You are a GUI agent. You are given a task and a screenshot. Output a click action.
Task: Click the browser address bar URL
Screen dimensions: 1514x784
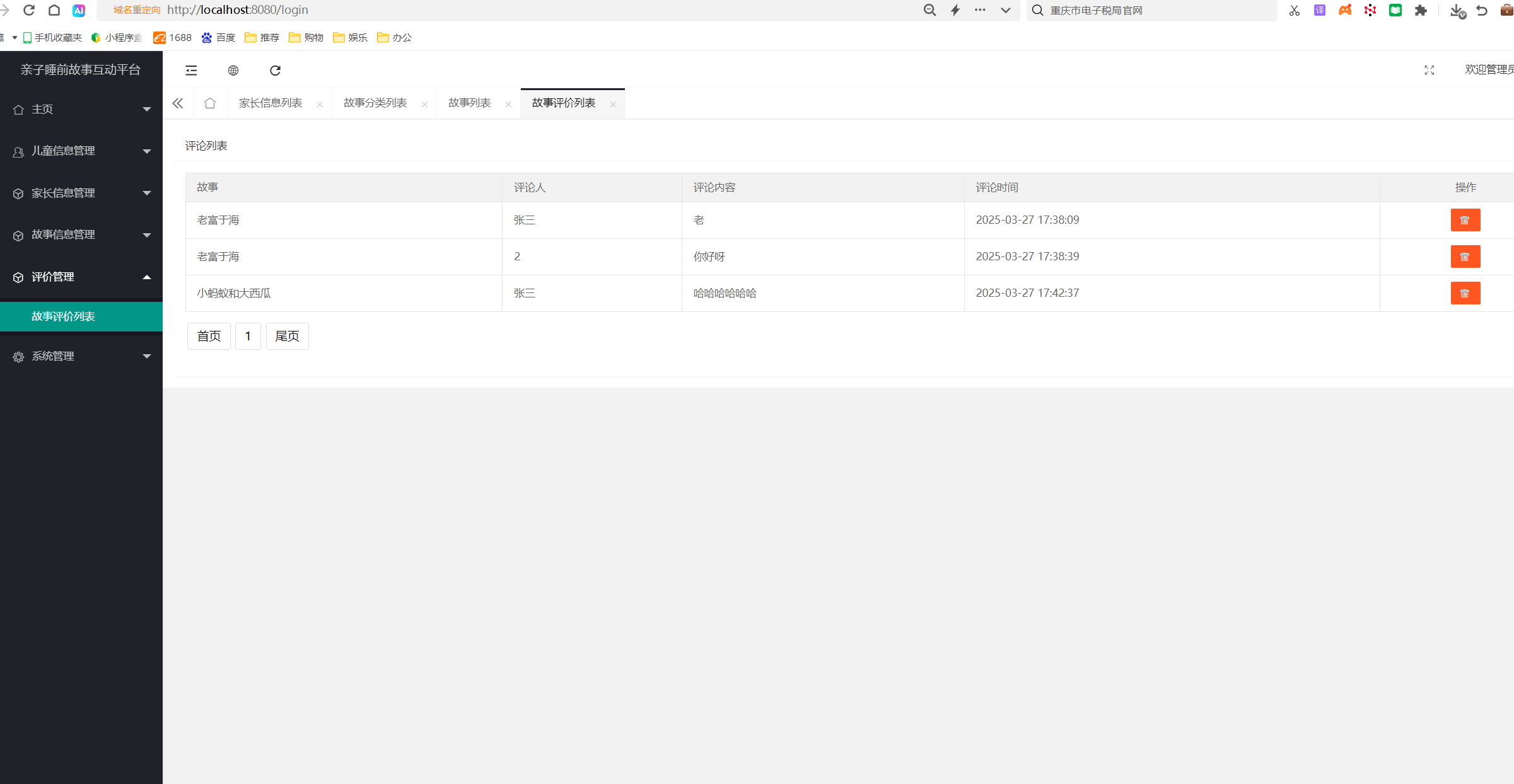(x=238, y=10)
